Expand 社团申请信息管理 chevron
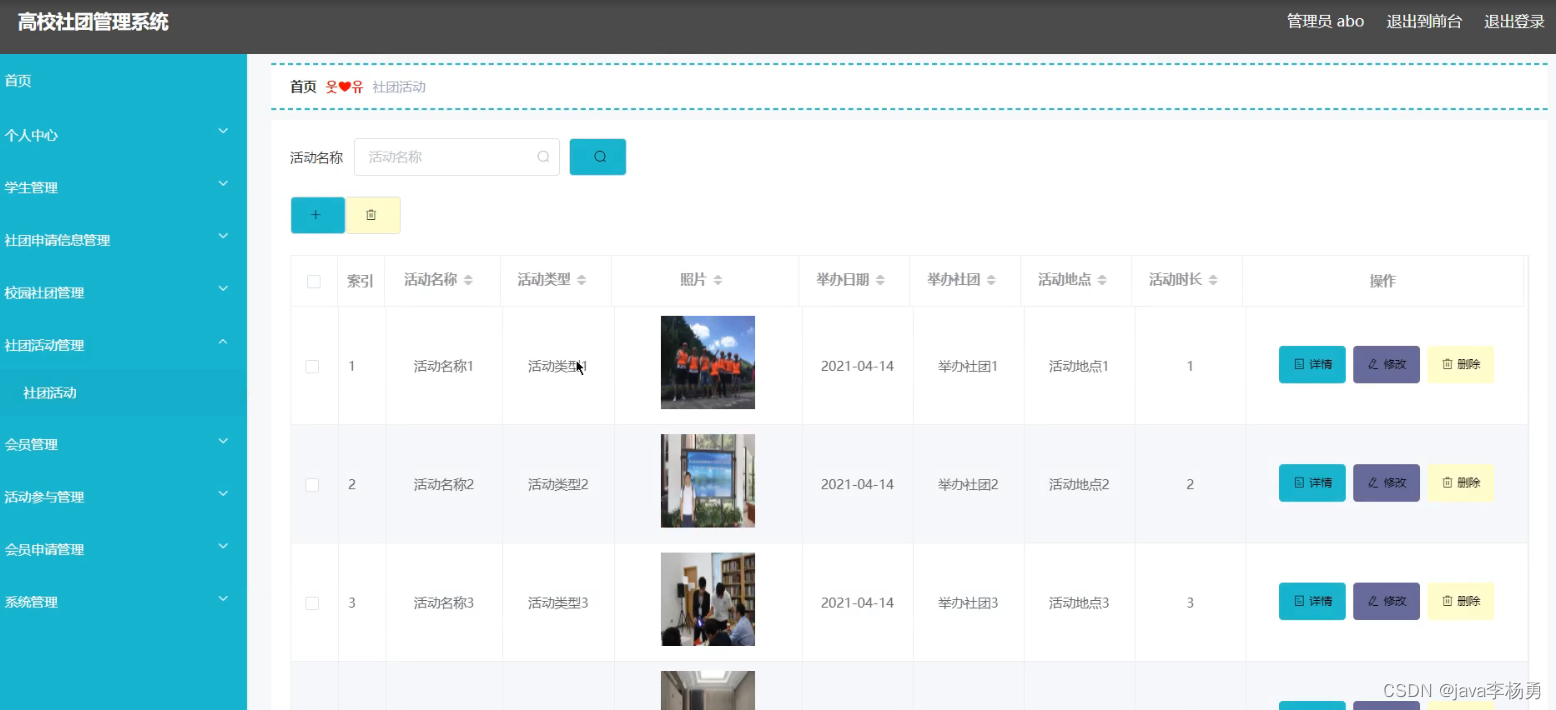The width and height of the screenshot is (1556, 710). point(223,236)
